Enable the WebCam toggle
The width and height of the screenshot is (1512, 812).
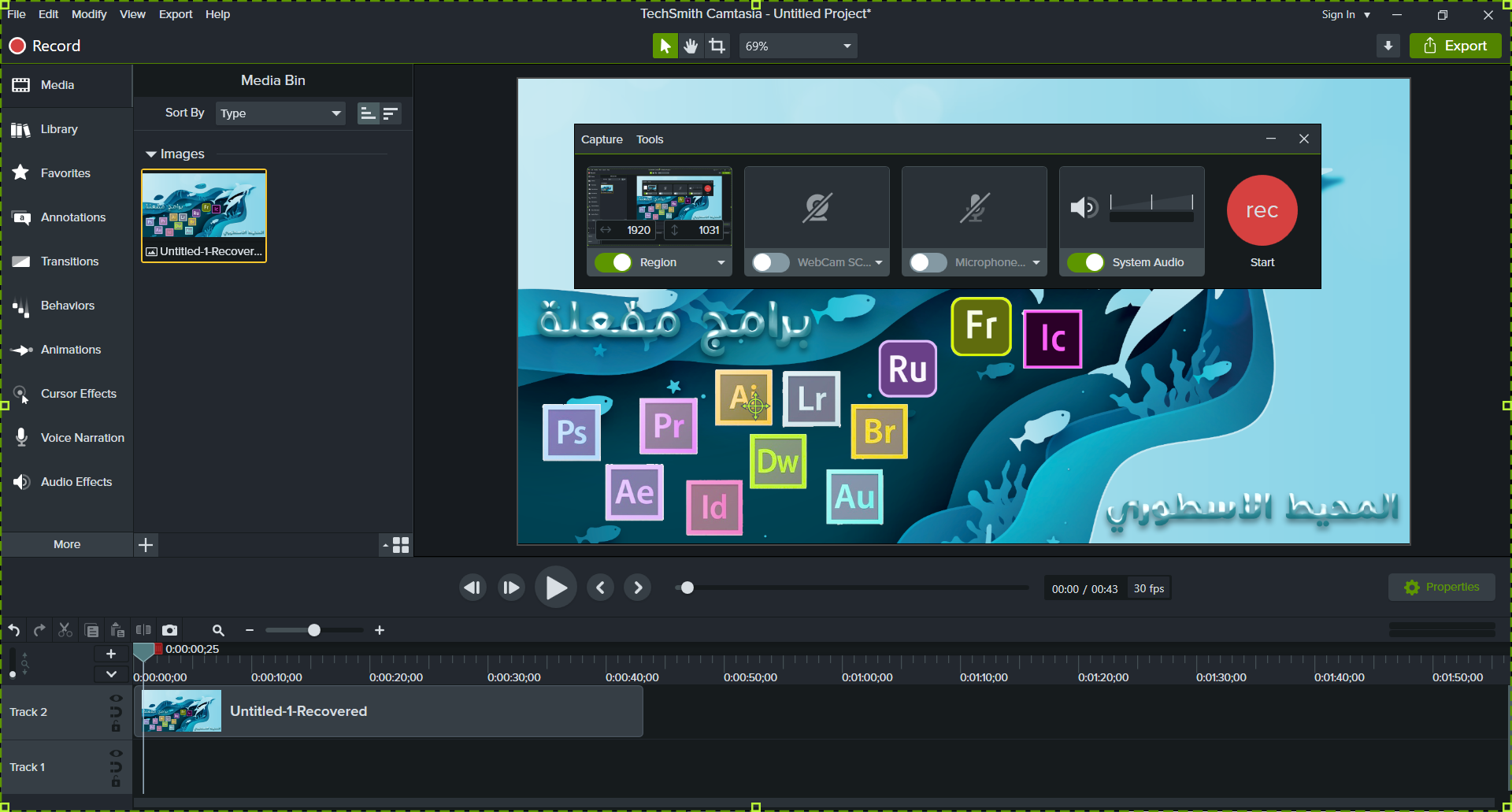771,262
